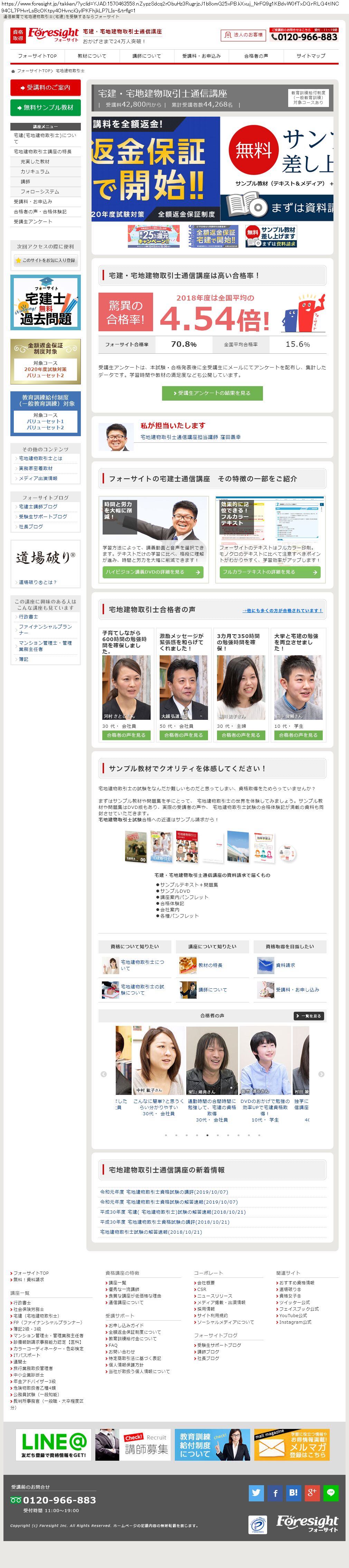
Task: Click the privacy mark badge in footer
Action: coord(258,1524)
